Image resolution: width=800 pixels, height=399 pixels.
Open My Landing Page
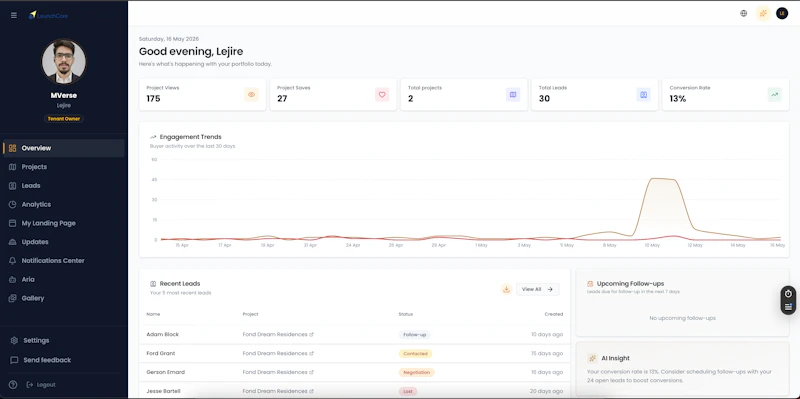(64, 223)
